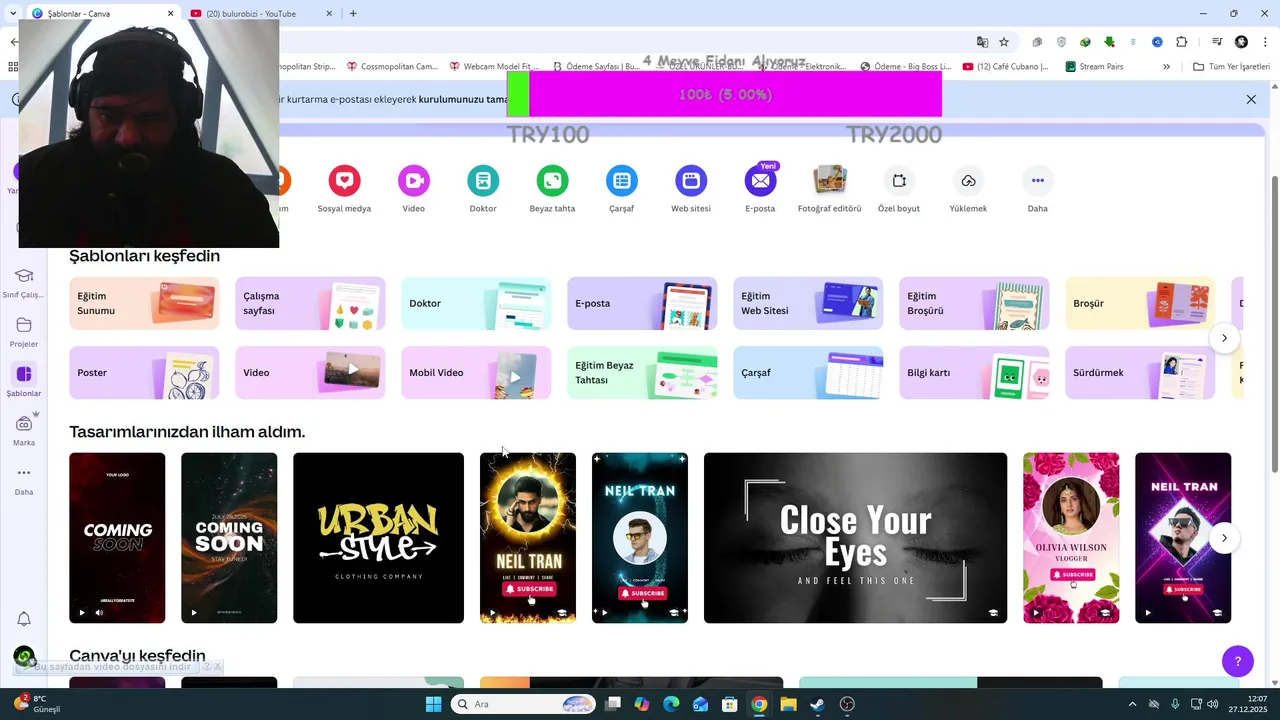This screenshot has height=720, width=1280.
Task: Click the Windows Start button
Action: click(x=433, y=704)
